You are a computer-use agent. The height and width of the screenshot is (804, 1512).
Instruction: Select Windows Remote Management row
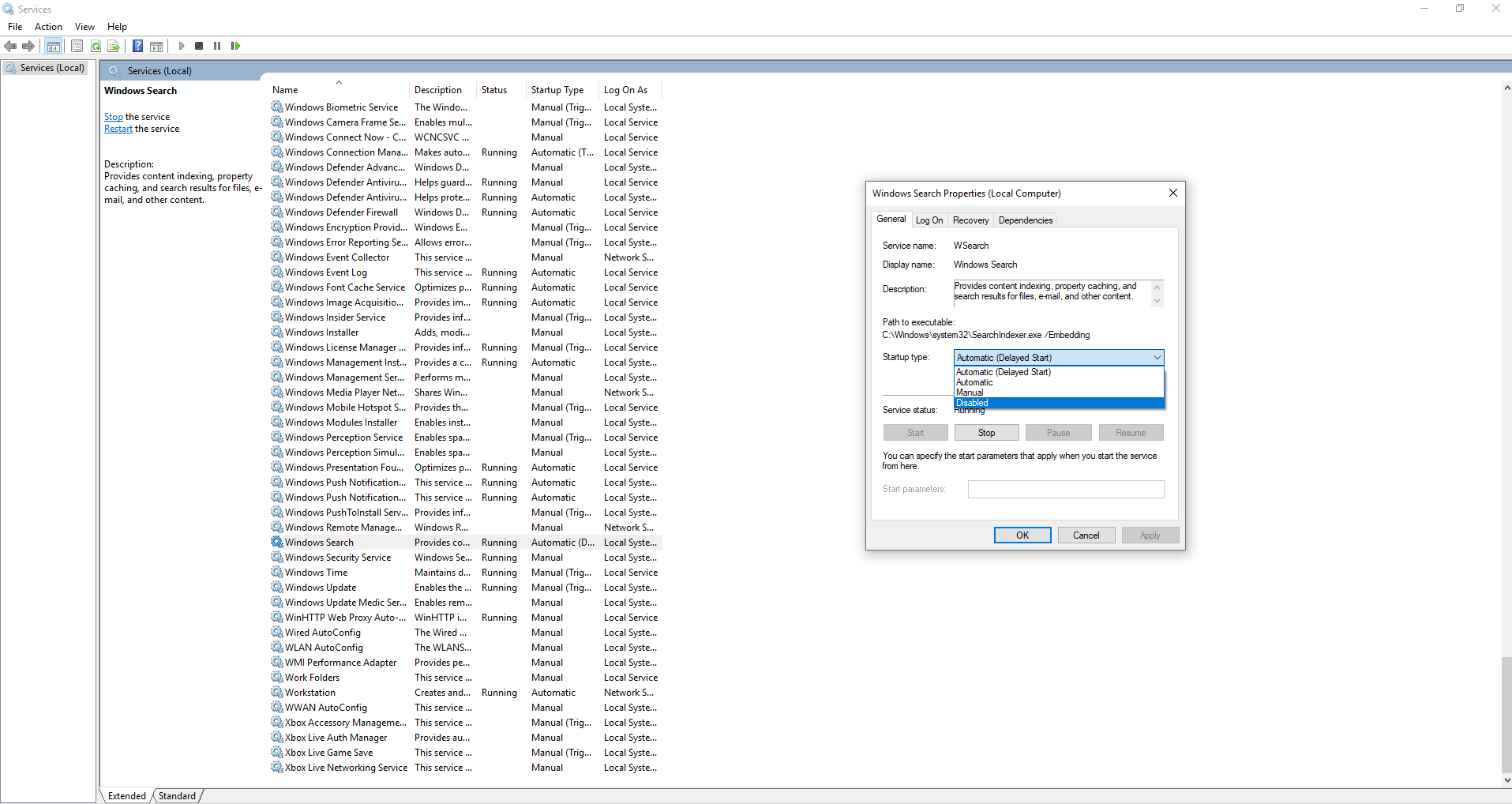coord(466,528)
